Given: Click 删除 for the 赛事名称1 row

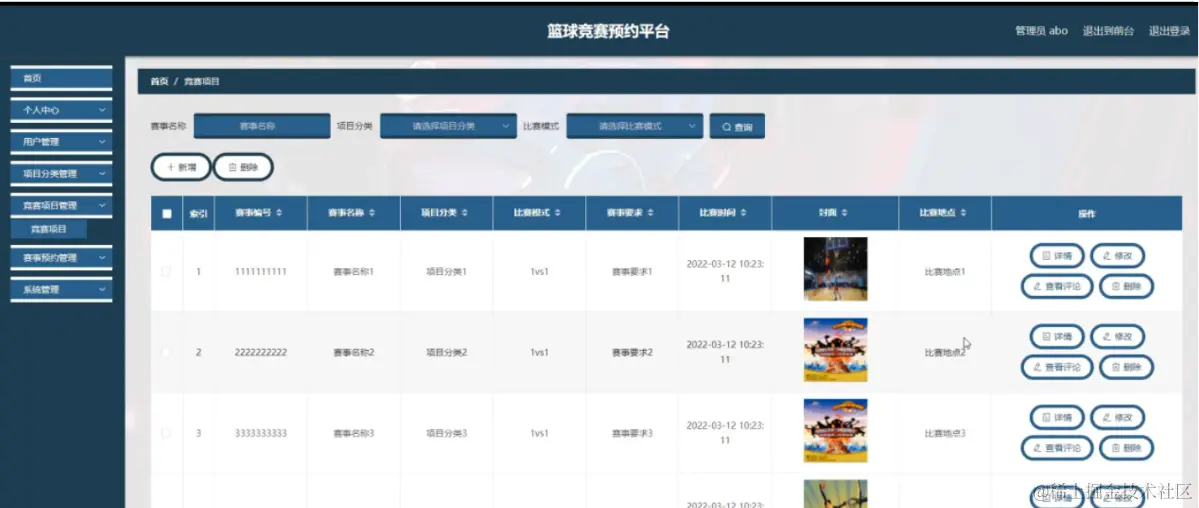Looking at the screenshot, I should 1126,286.
